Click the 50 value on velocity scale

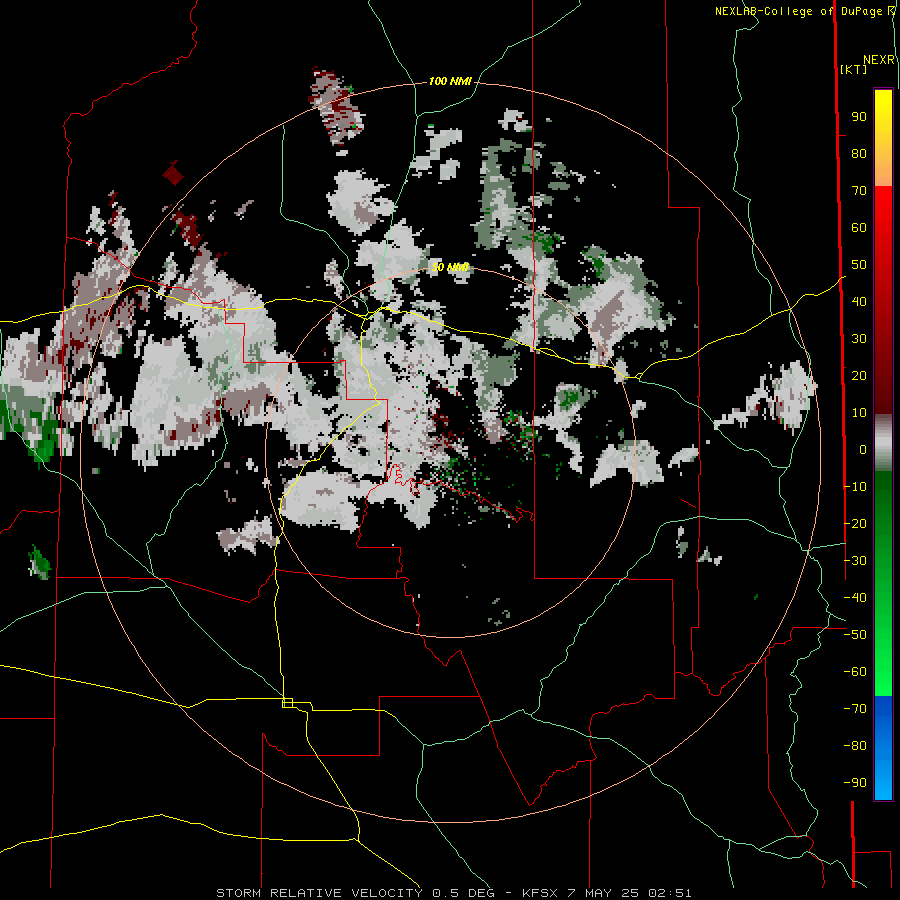point(859,265)
